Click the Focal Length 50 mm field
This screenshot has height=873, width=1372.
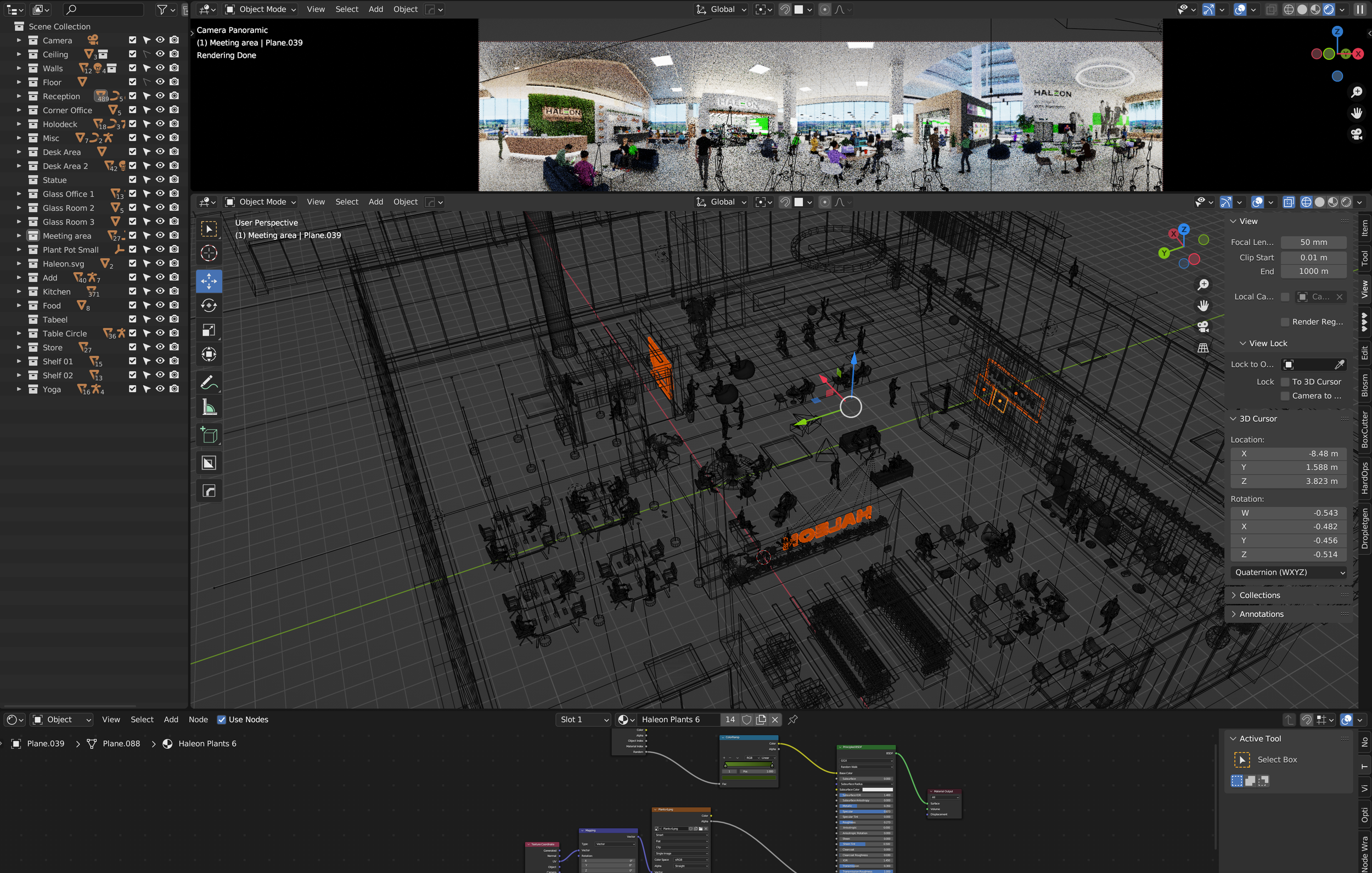click(1313, 242)
